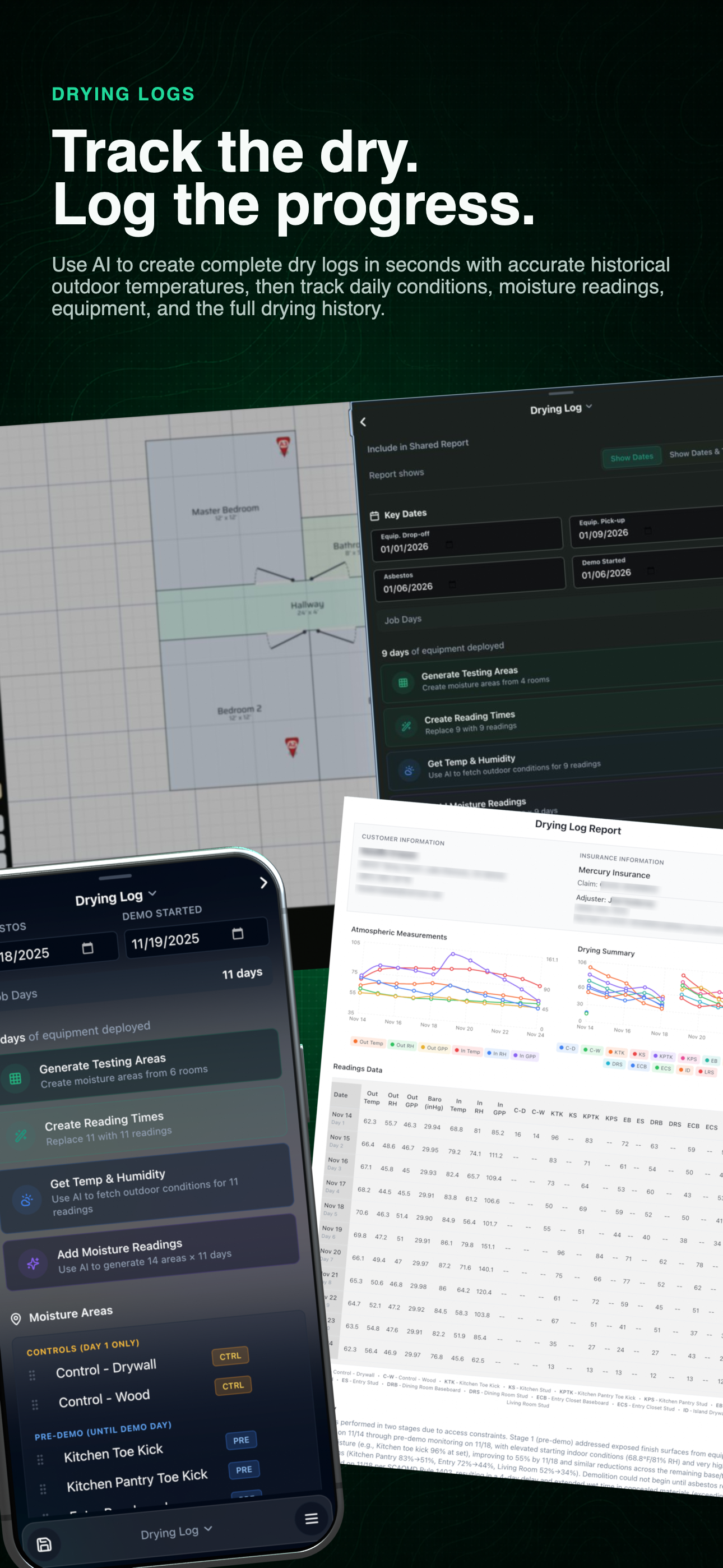Tap the CTRL badge on Control - Wood
The width and height of the screenshot is (723, 1568).
[x=233, y=1385]
